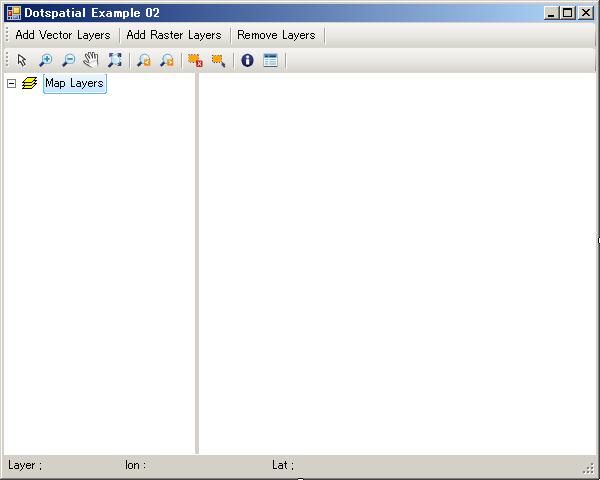Click Zoom to Full Extent icon
Viewport: 600px width, 480px height.
click(115, 61)
